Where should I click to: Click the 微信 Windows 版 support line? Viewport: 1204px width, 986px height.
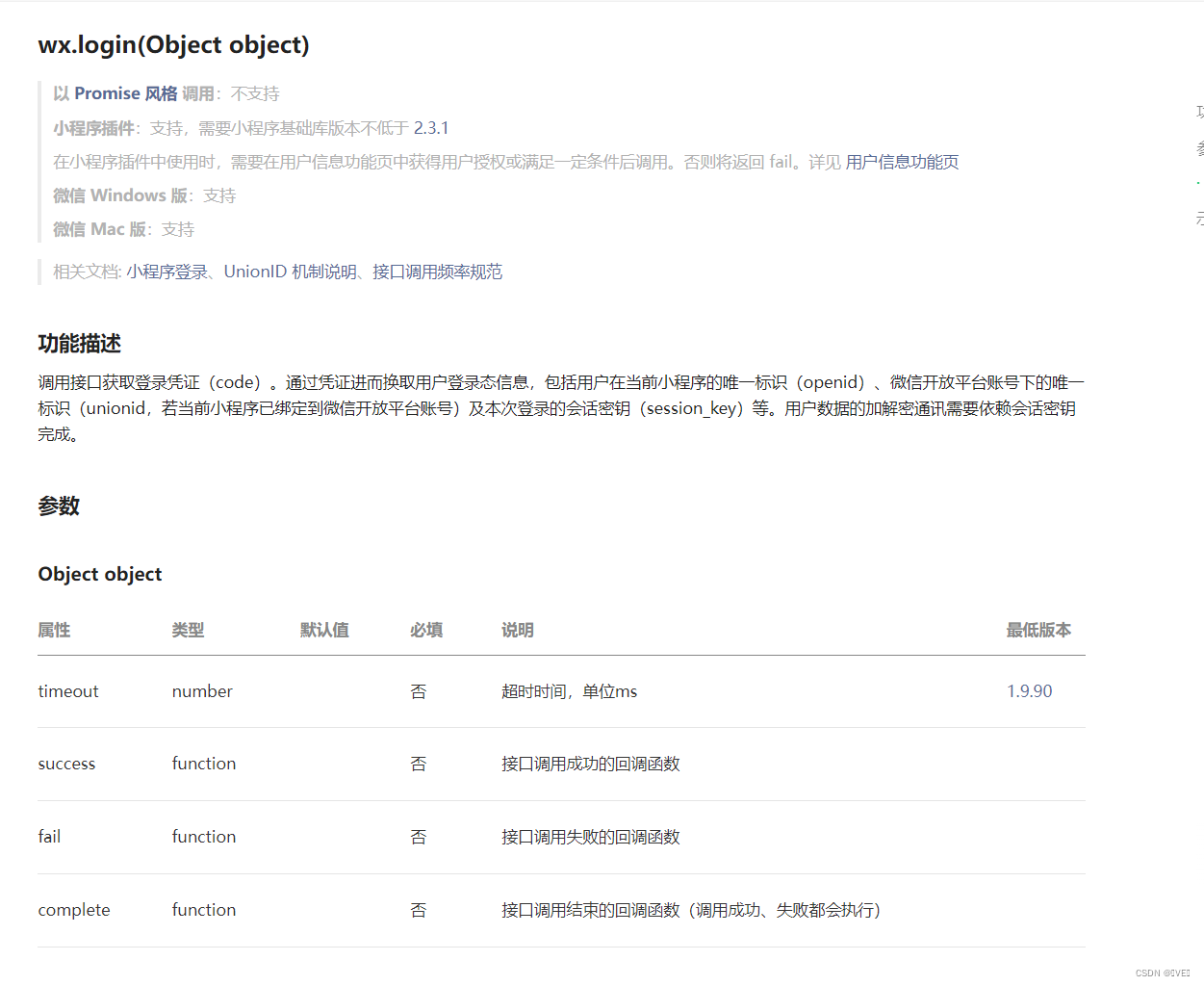coord(144,195)
